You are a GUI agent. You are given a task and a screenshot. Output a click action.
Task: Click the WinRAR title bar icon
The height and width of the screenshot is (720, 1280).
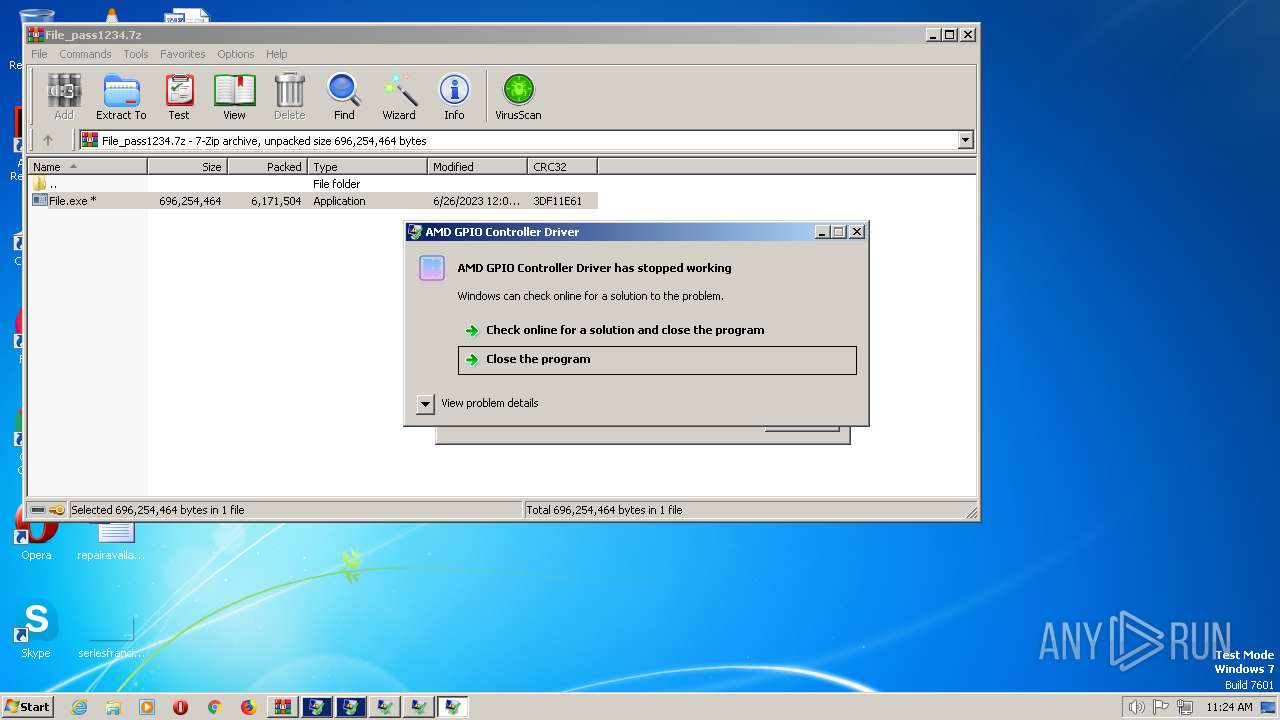tap(36, 34)
